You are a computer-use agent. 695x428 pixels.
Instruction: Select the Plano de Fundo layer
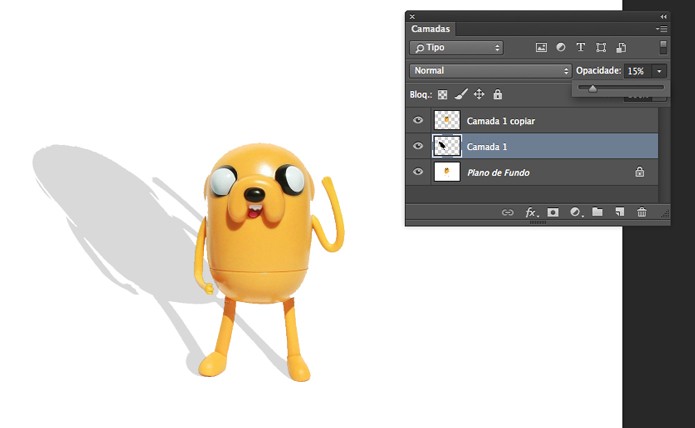[x=532, y=172]
